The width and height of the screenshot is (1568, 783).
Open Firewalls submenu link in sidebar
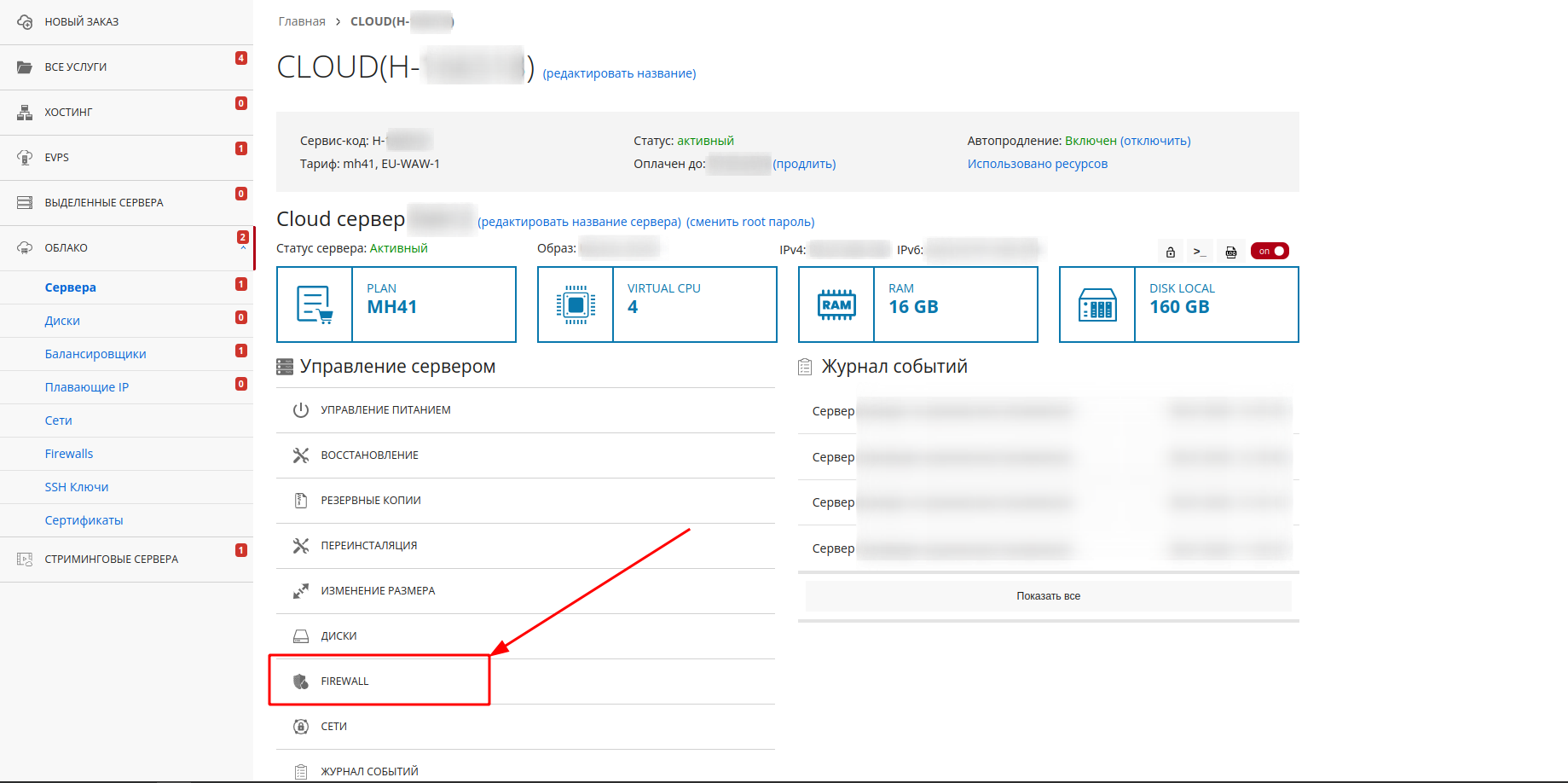[x=69, y=454]
